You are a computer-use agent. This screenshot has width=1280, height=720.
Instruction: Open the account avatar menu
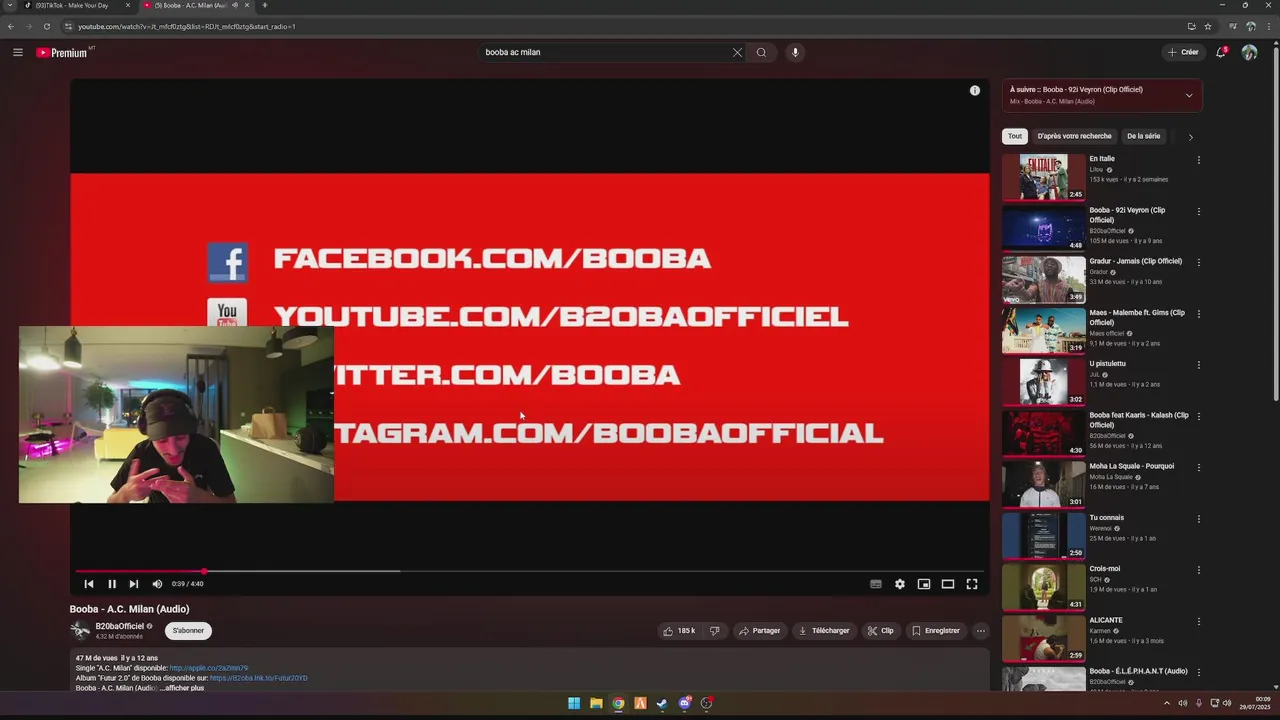click(1249, 52)
